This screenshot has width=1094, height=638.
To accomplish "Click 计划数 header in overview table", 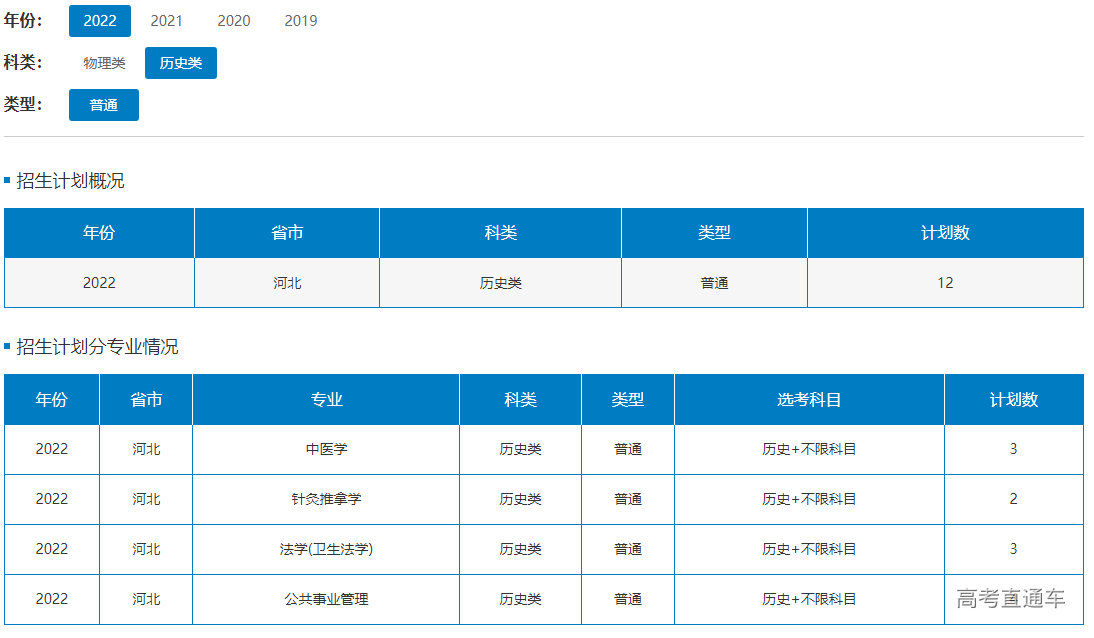I will 945,233.
